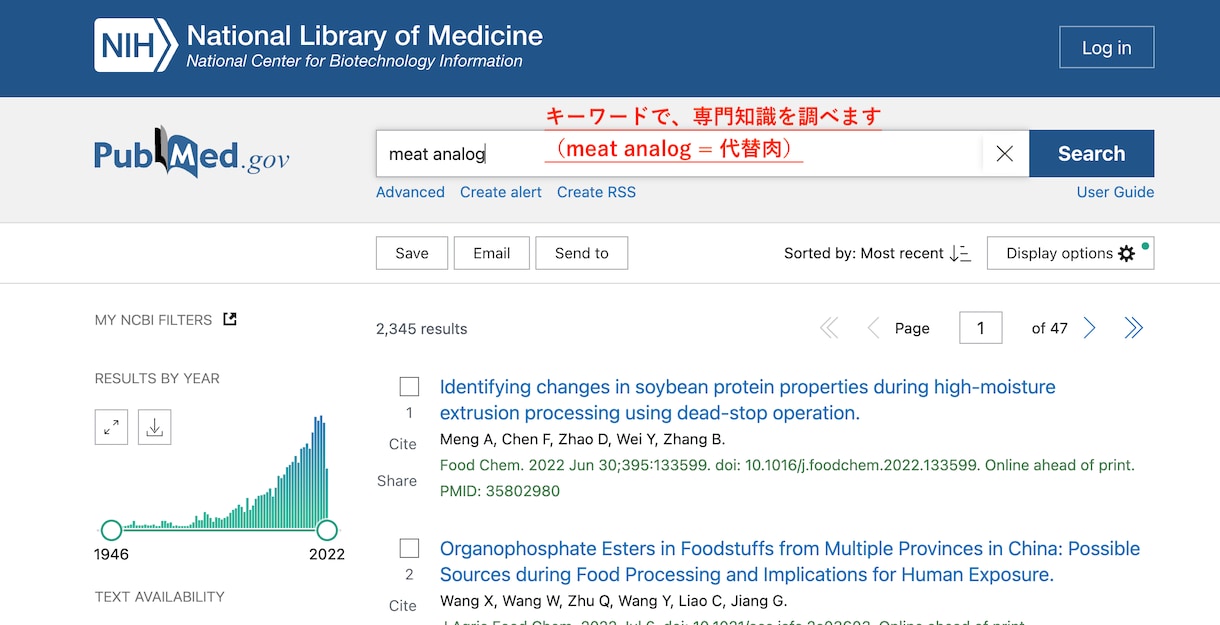The image size is (1220, 625).
Task: Open the Send to menu
Action: click(581, 253)
